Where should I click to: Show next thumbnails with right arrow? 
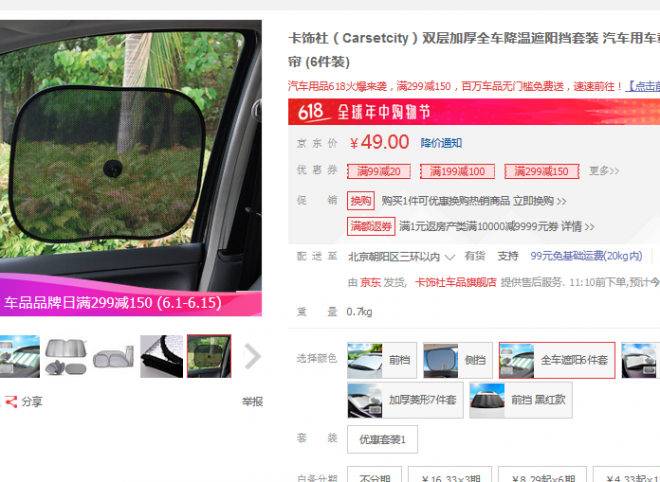tap(253, 356)
